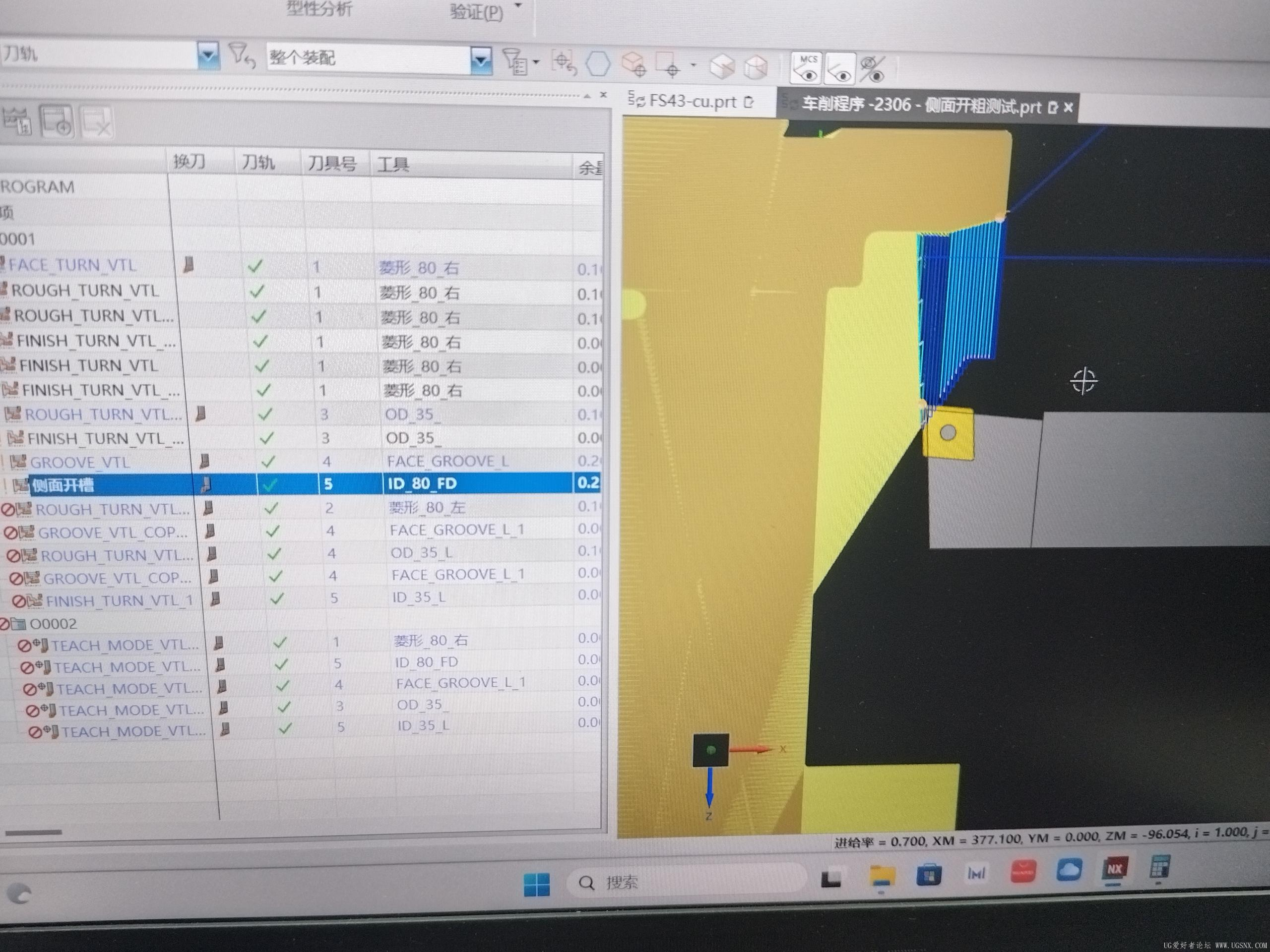This screenshot has height=952, width=1270.
Task: Open the calculator app from the taskbar
Action: click(x=1159, y=867)
